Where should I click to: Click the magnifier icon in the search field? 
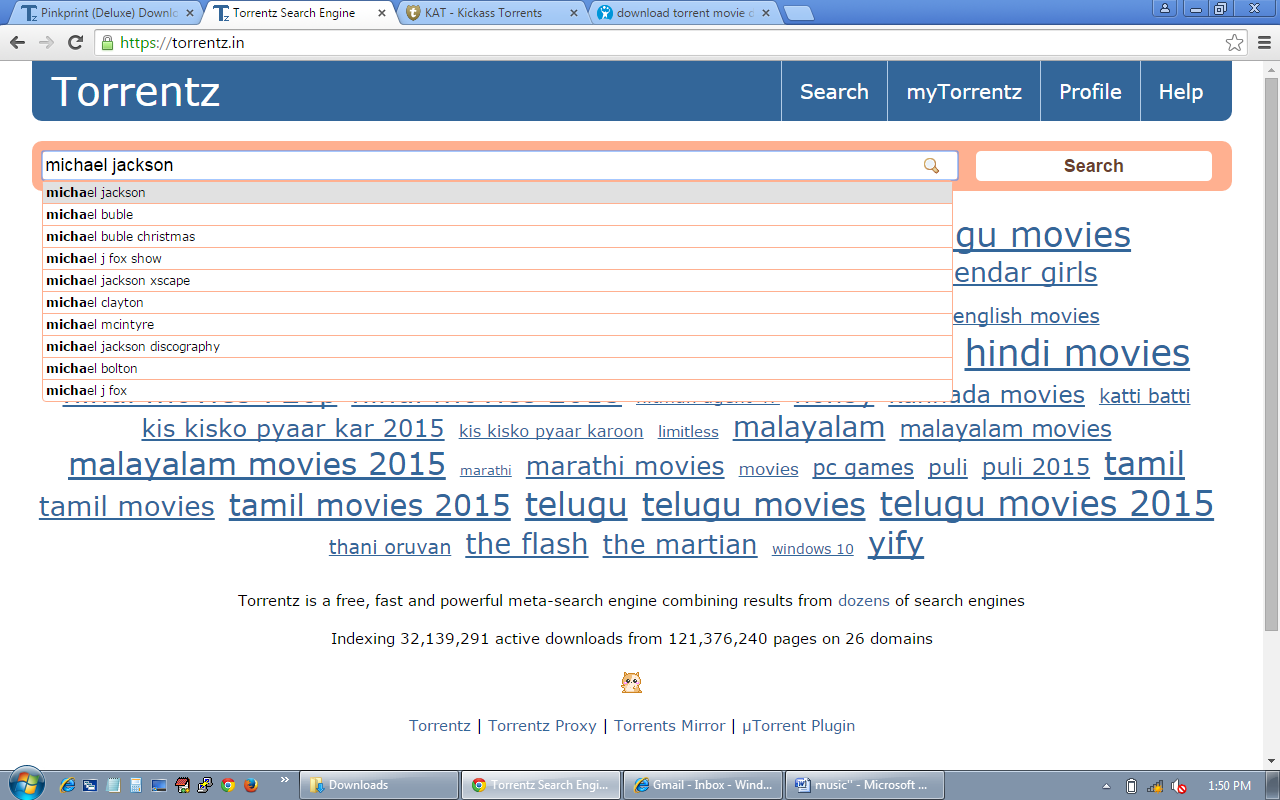point(931,166)
